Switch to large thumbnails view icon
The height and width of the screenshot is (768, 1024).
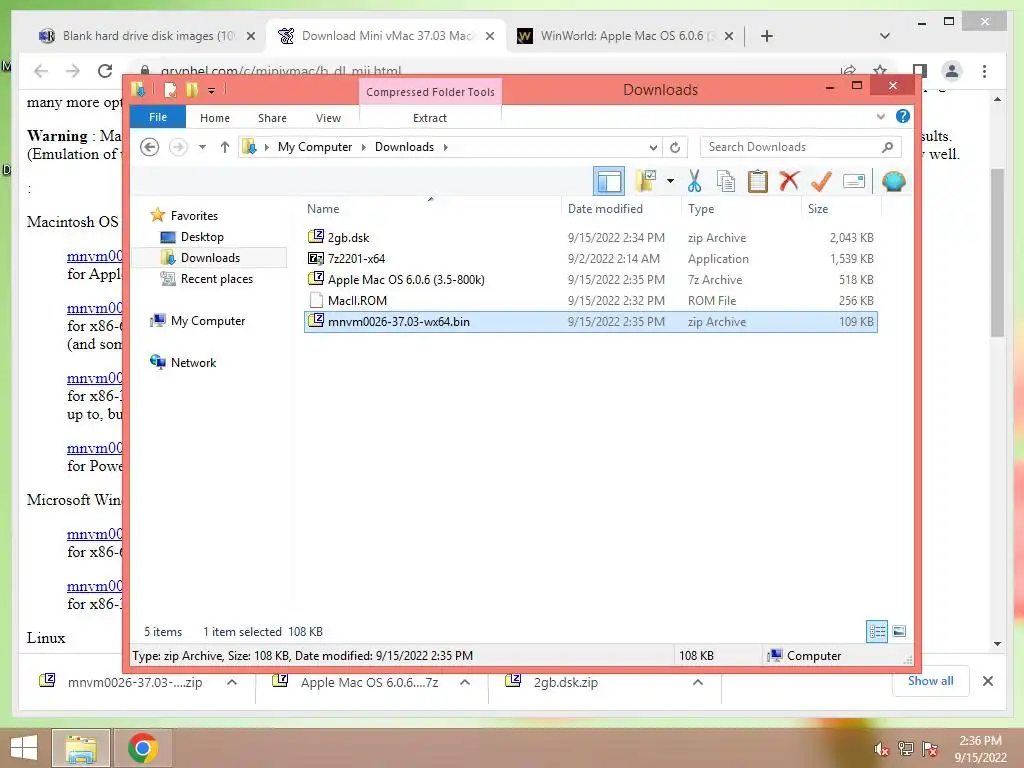tap(899, 631)
